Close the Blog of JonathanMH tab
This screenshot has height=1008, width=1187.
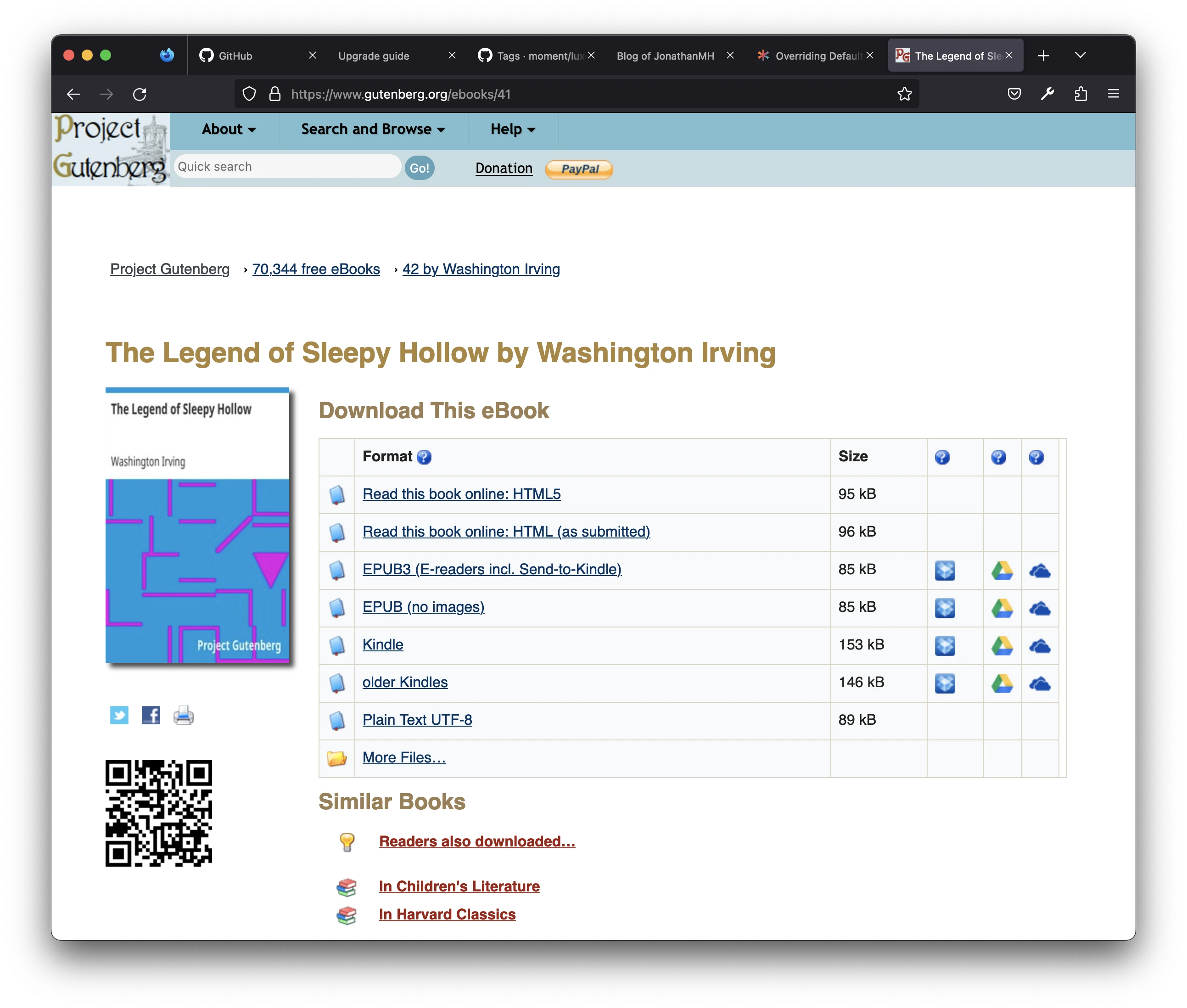[730, 56]
